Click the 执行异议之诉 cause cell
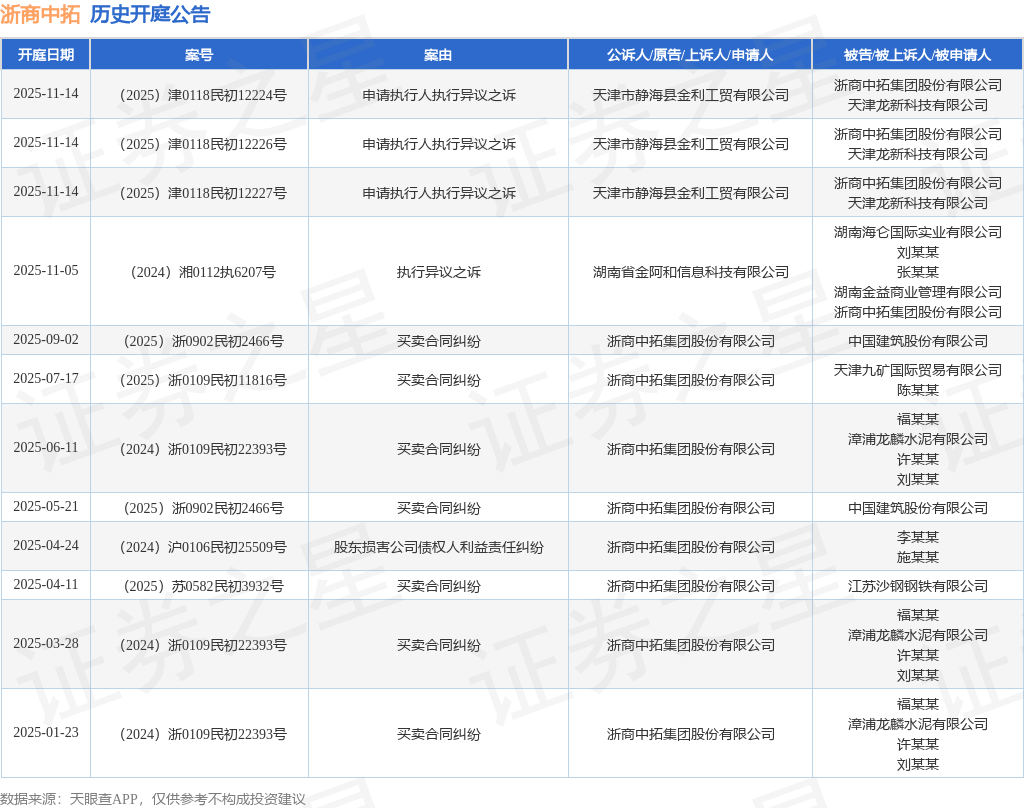Viewport: 1024px width, 808px height. click(438, 272)
